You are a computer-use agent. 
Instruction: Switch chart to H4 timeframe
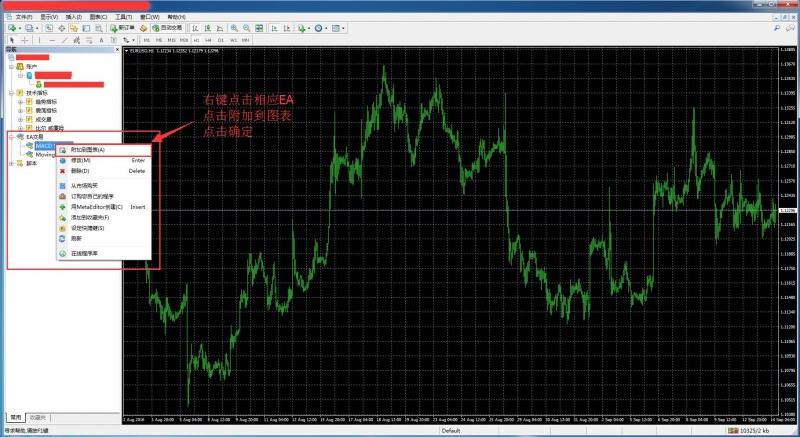[209, 39]
